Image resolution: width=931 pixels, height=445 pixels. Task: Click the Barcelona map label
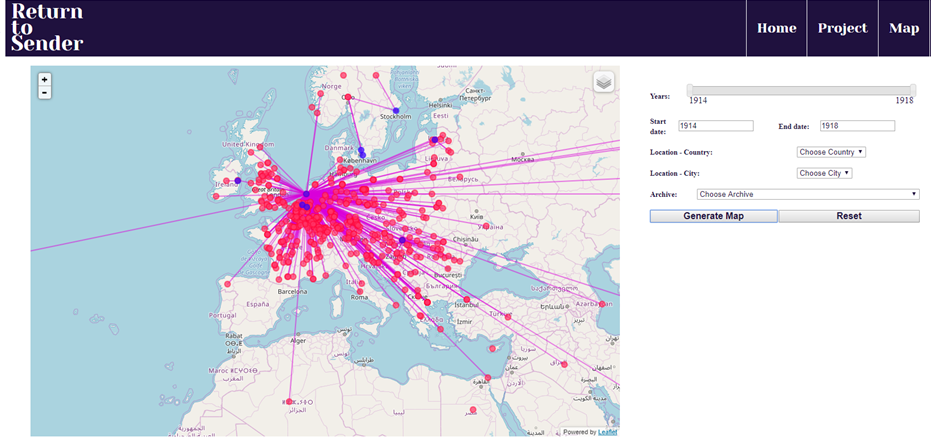[x=293, y=292]
